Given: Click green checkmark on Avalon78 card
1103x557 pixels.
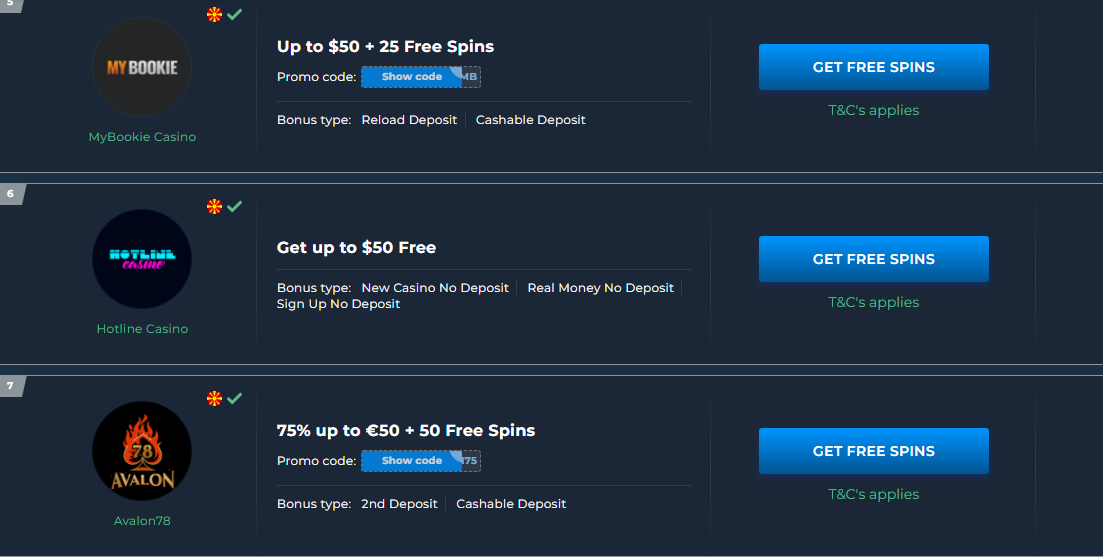Looking at the screenshot, I should [x=235, y=398].
